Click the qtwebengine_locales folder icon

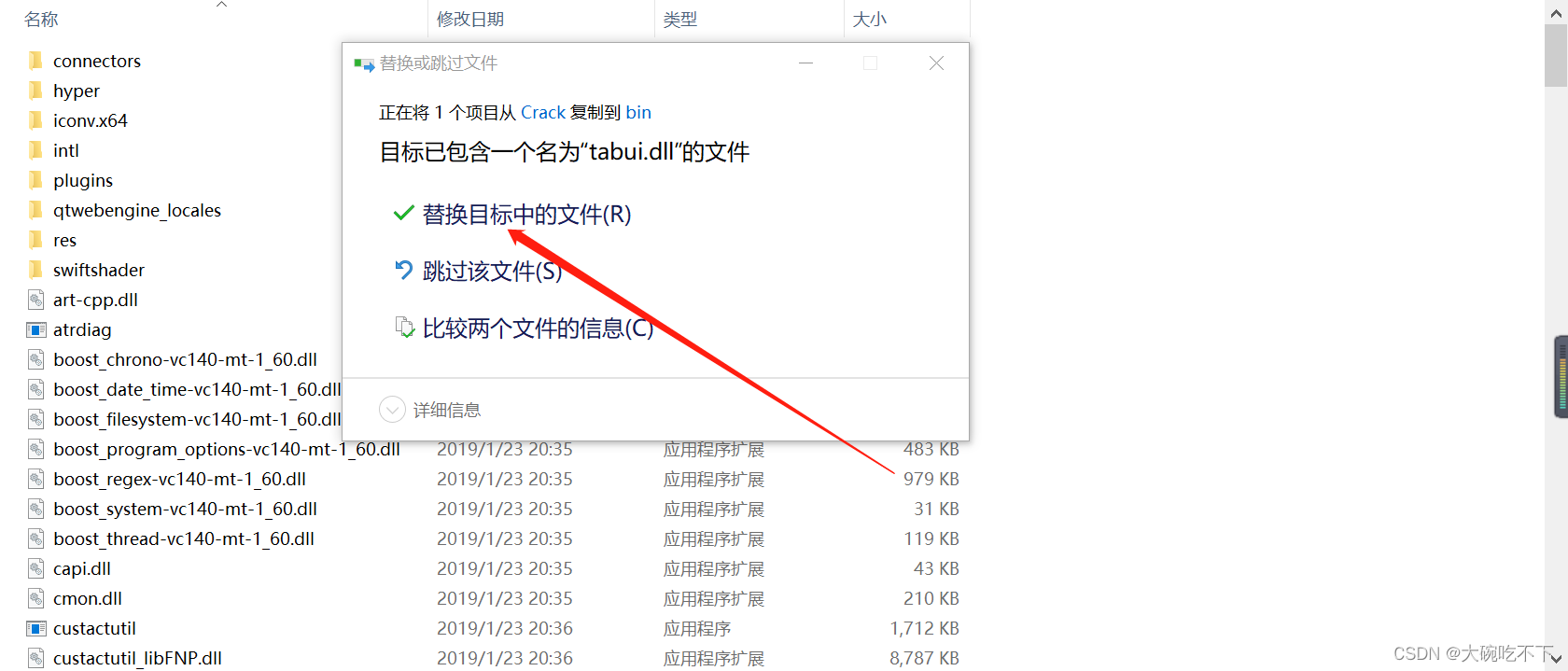(x=35, y=210)
